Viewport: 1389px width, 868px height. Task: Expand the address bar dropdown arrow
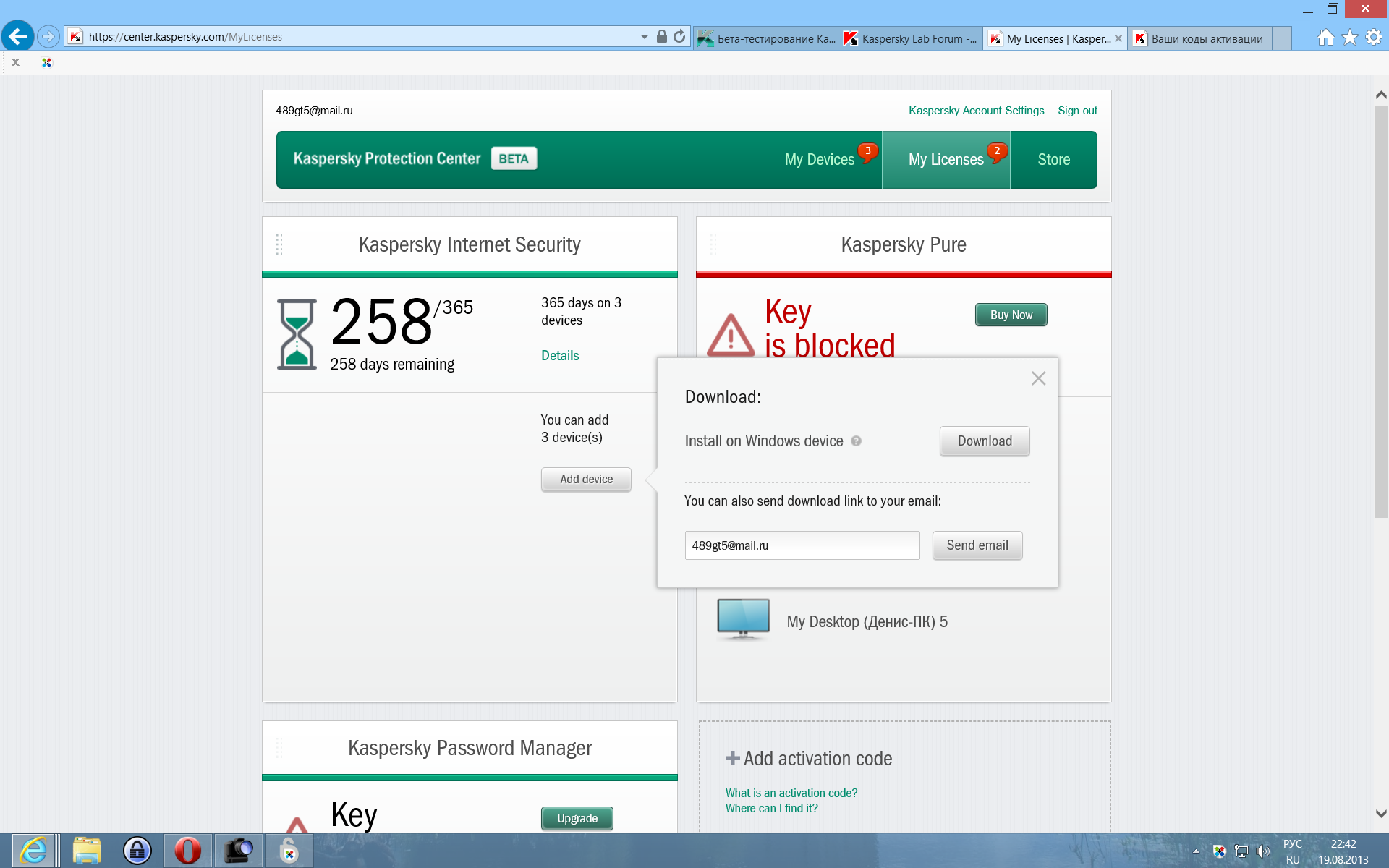click(x=644, y=37)
